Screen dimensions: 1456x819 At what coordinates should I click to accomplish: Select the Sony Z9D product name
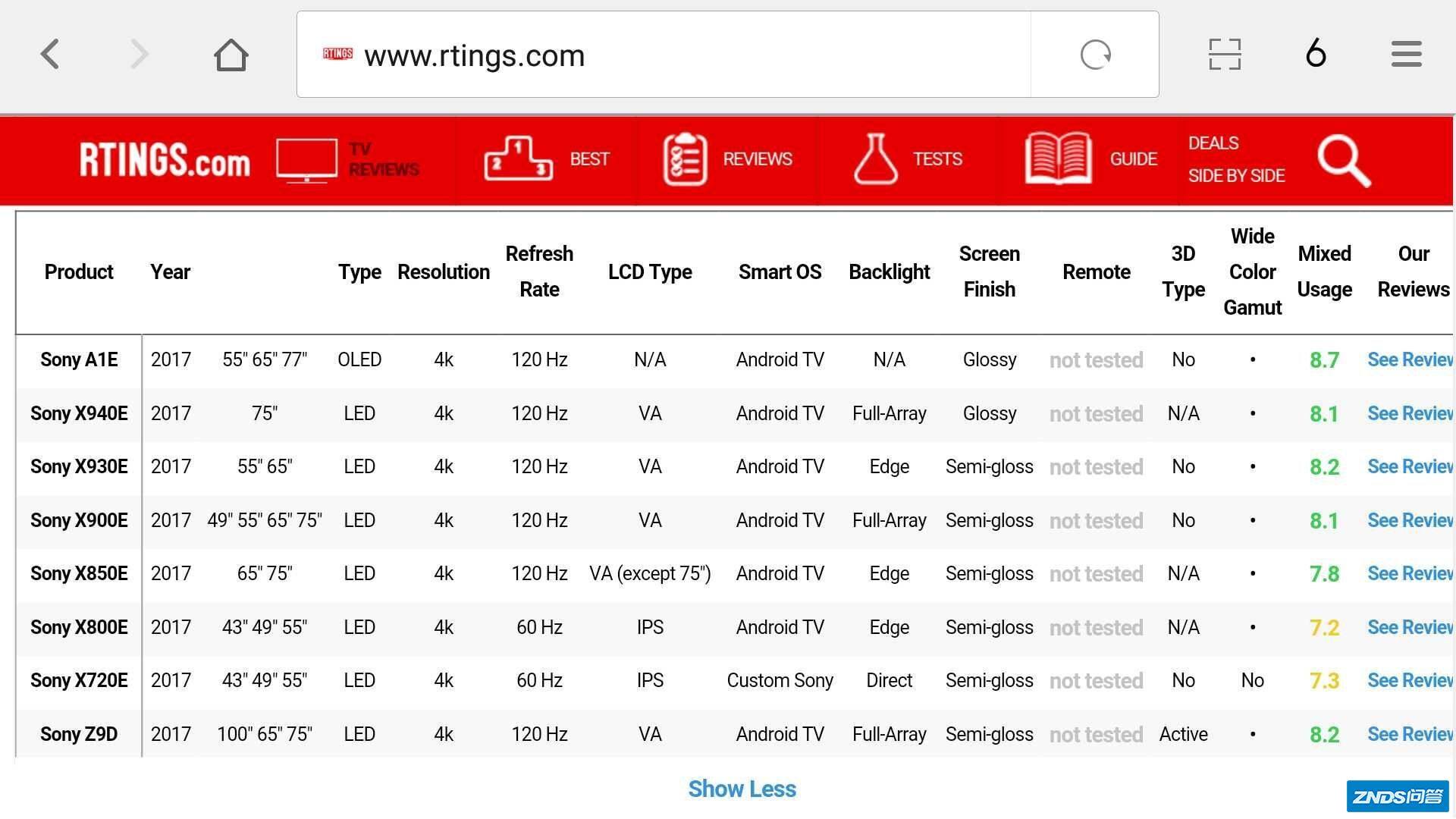coord(79,735)
